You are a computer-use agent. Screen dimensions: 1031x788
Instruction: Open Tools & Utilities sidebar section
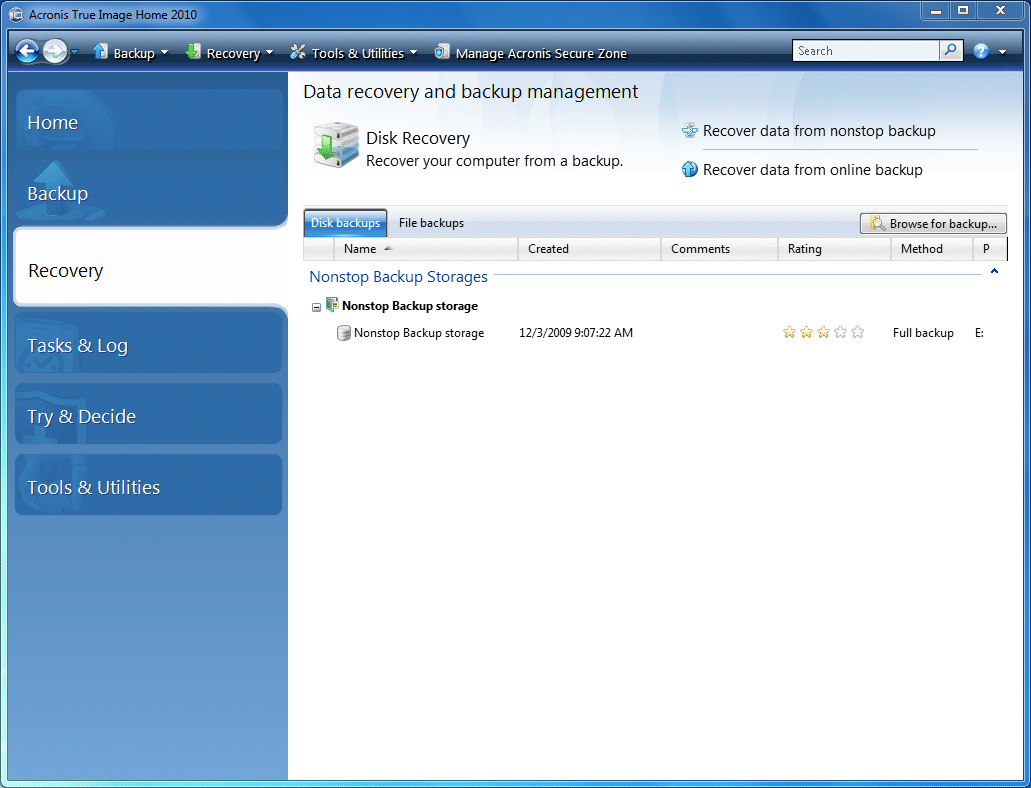149,485
